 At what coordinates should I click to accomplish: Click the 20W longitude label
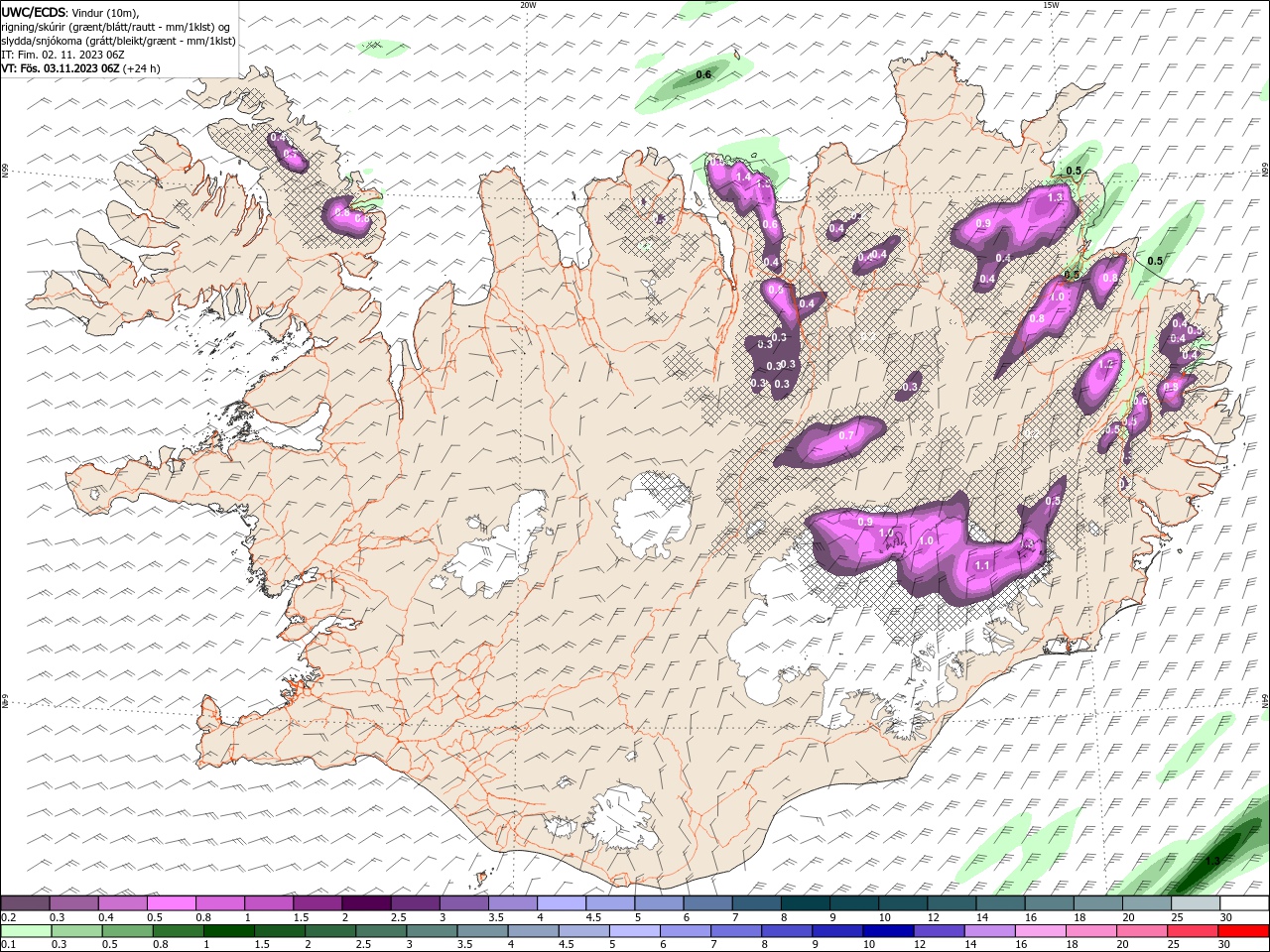click(528, 5)
